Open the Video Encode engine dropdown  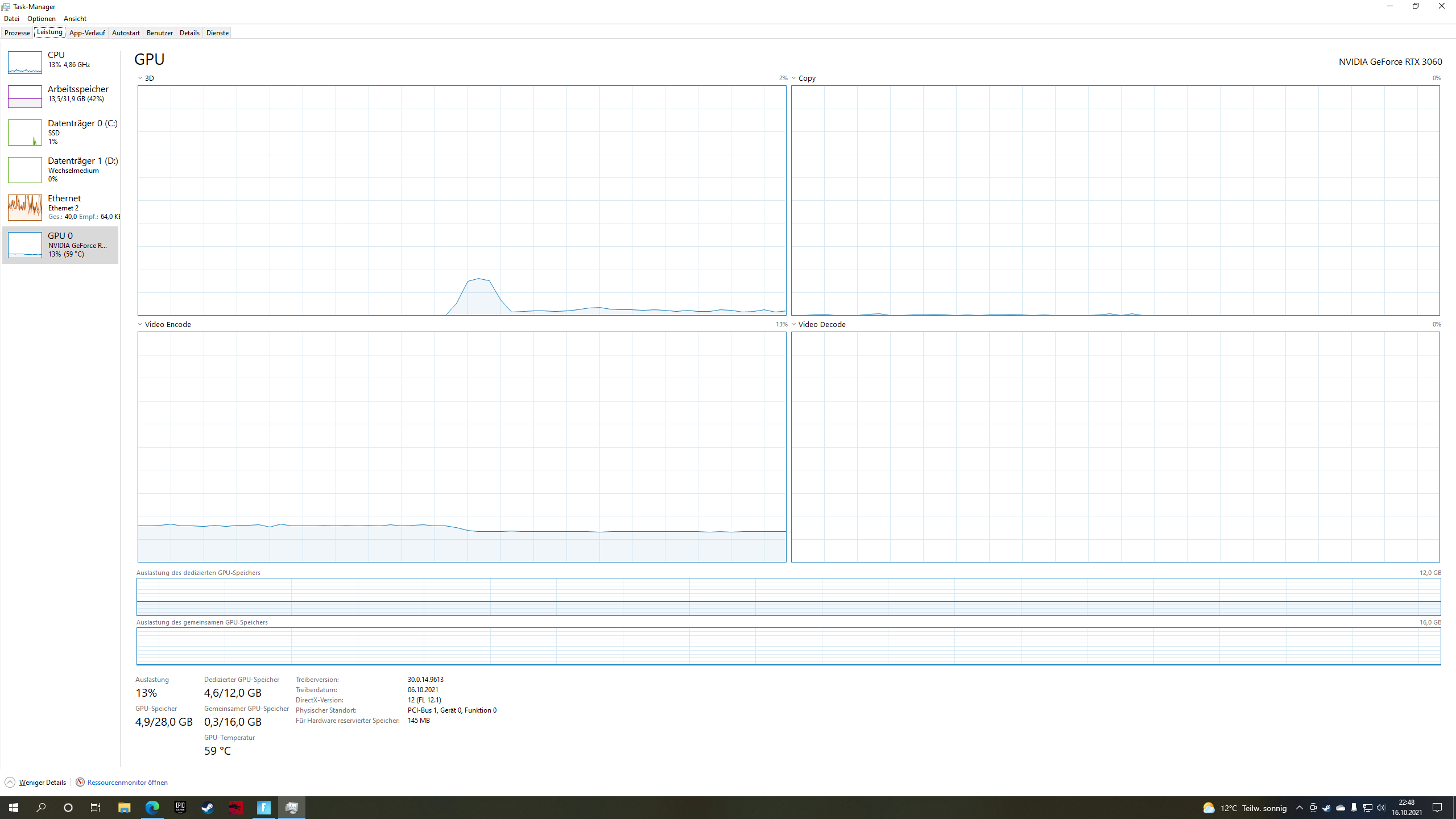(x=140, y=324)
